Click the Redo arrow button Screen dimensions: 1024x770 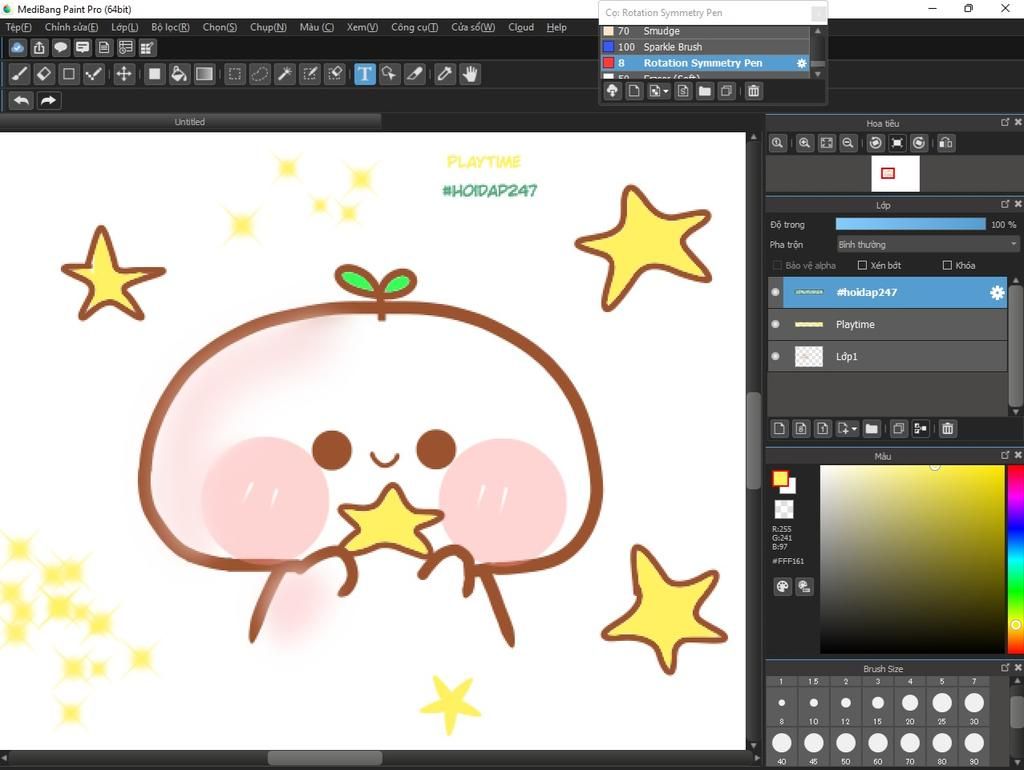coord(48,101)
